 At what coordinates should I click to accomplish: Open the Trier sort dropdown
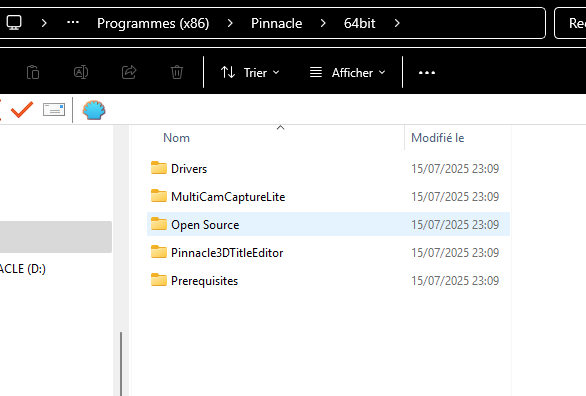pos(250,72)
